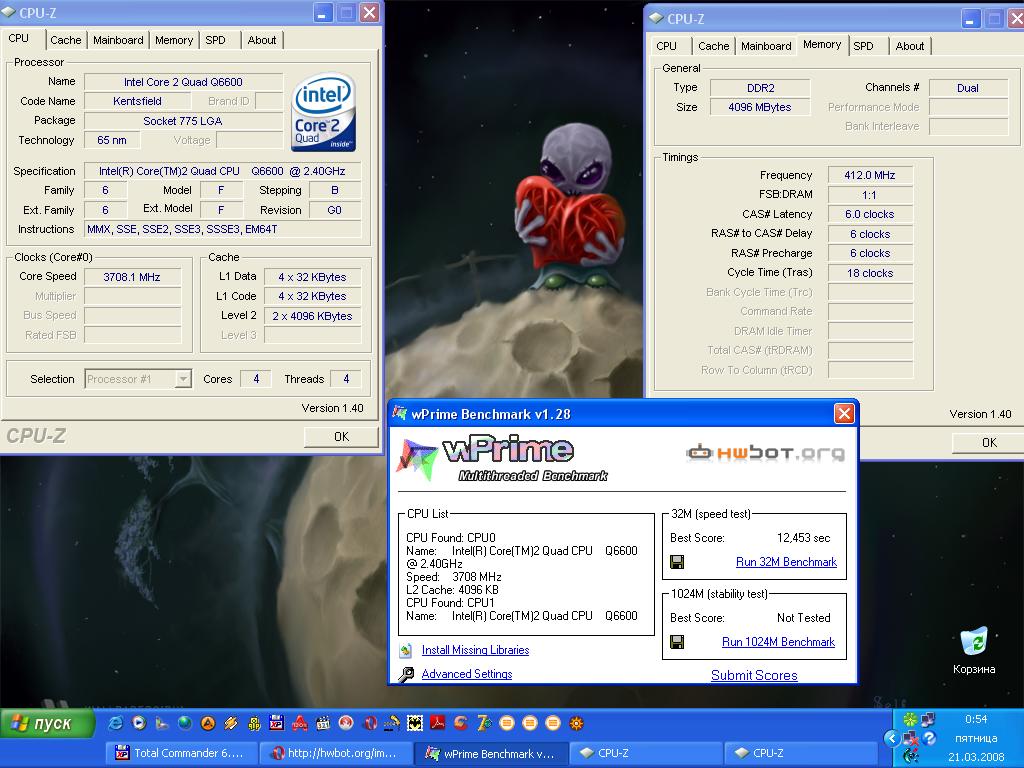Open Total Commander quick launch icon
The width and height of the screenshot is (1024, 768).
pyautogui.click(x=276, y=723)
